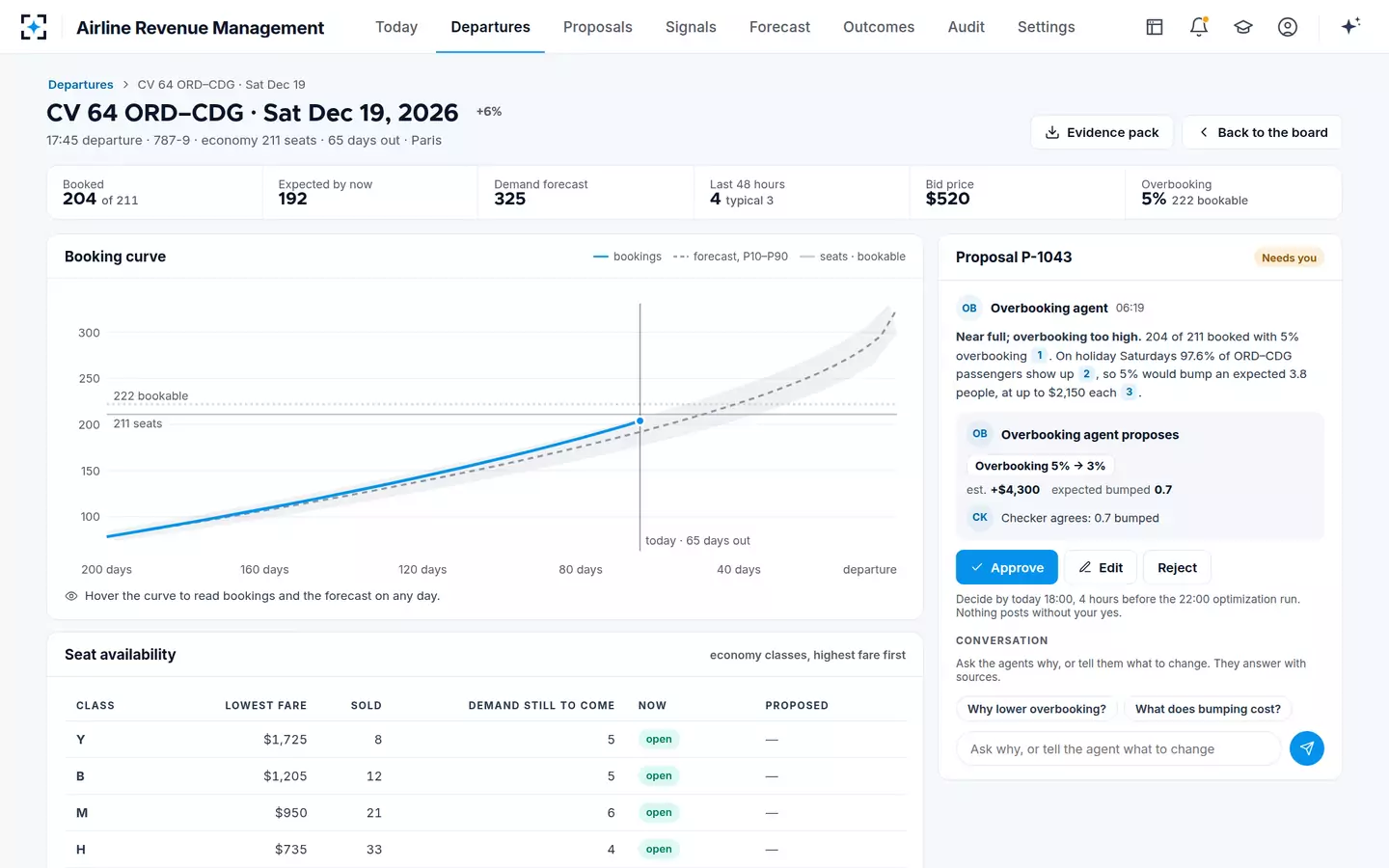The width and height of the screenshot is (1389, 868).
Task: Go to the Signals tab
Action: click(x=691, y=27)
